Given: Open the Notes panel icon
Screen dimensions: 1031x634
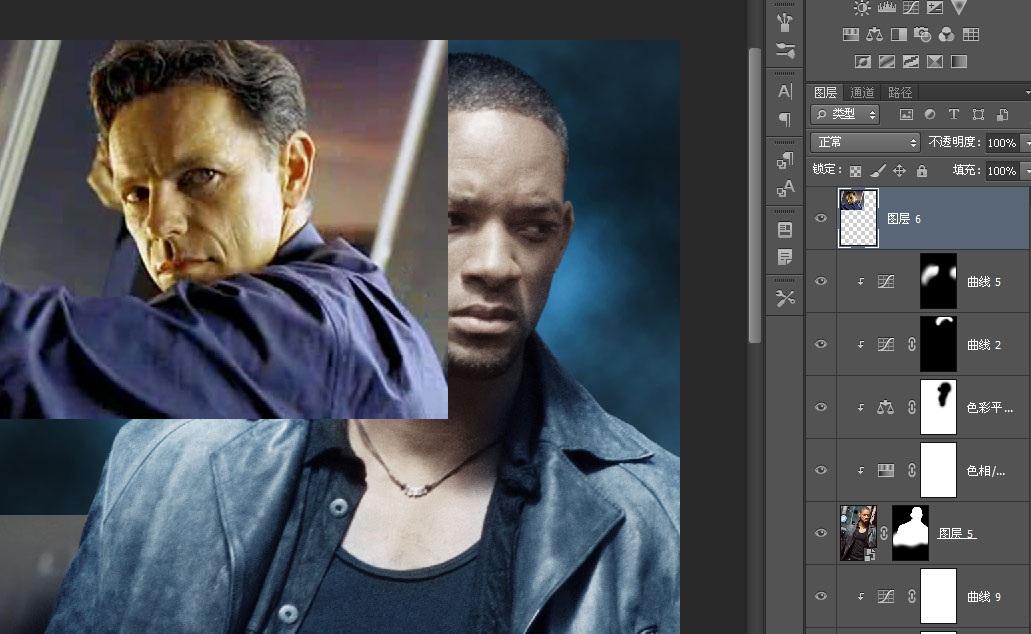Looking at the screenshot, I should click(x=785, y=256).
